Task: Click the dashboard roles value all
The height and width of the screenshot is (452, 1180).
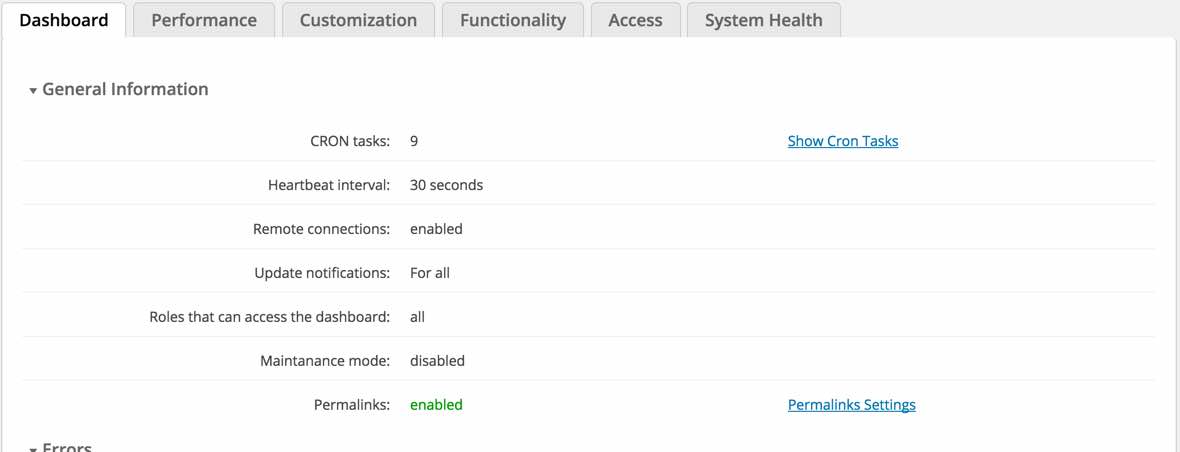Action: point(417,317)
